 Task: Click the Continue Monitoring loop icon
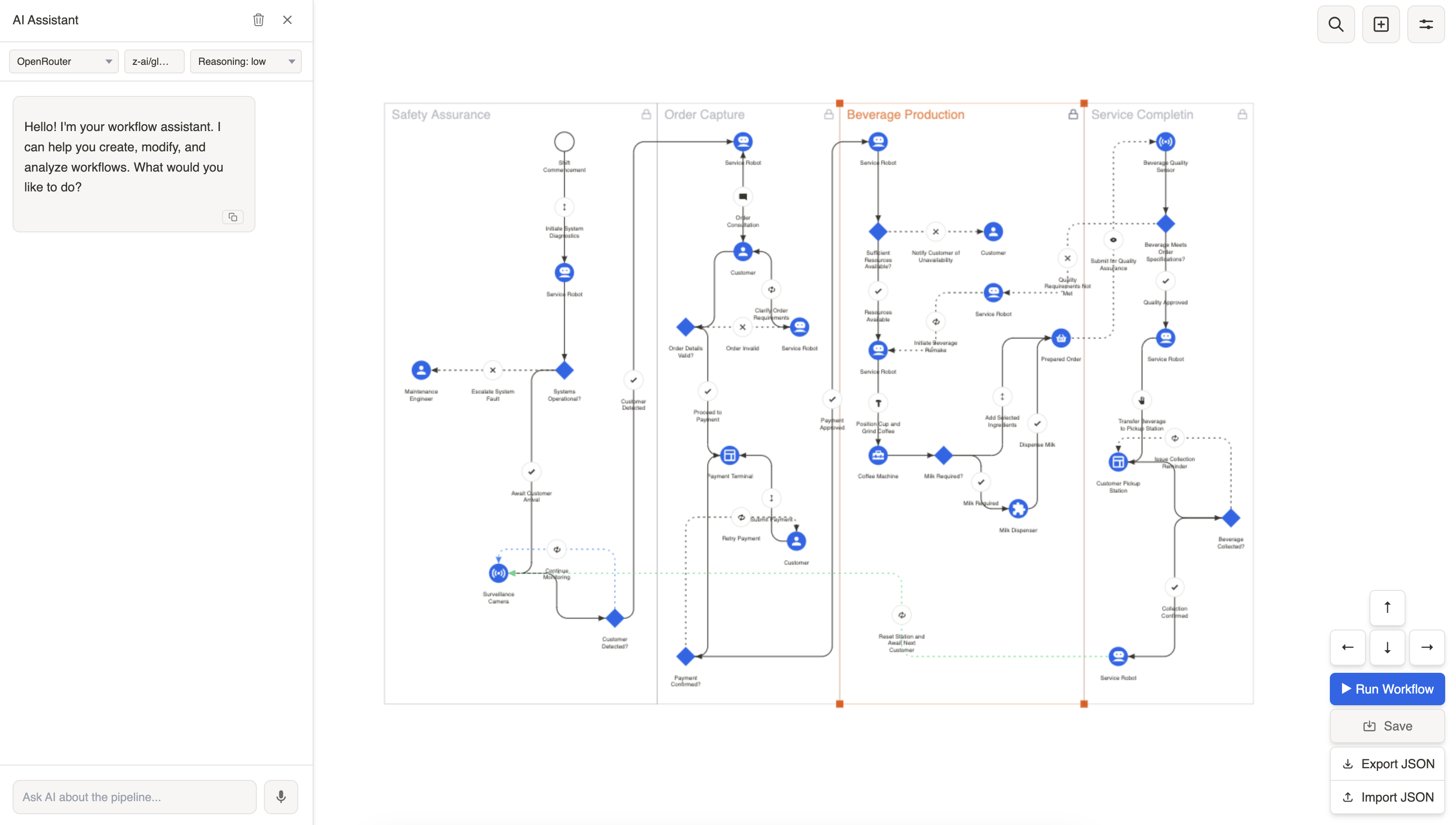point(556,549)
